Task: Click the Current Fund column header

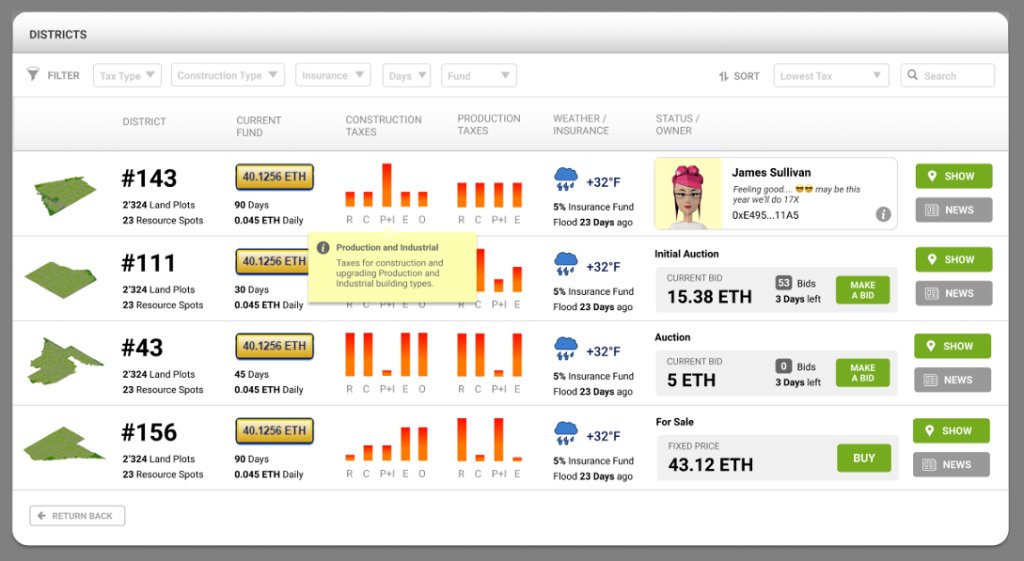Action: [259, 125]
